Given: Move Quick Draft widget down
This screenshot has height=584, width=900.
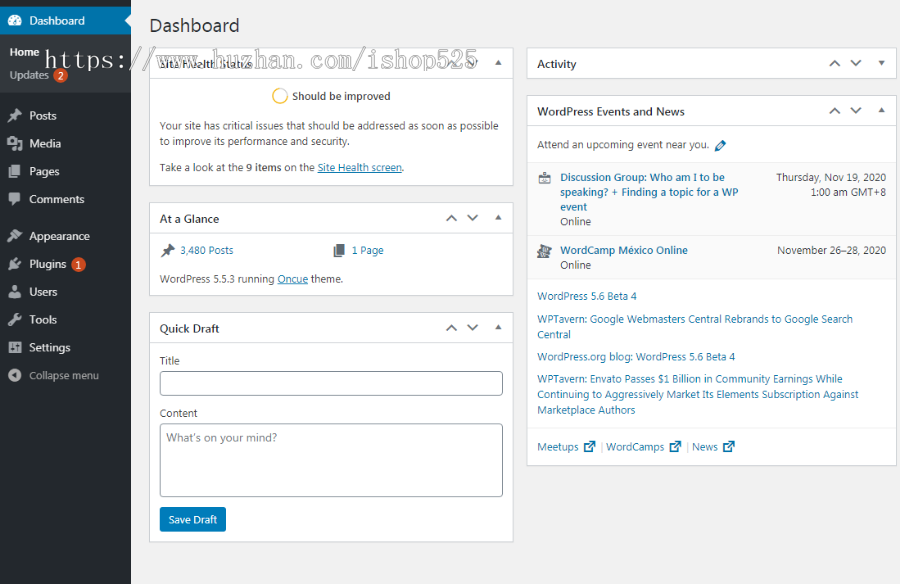Looking at the screenshot, I should pos(472,328).
